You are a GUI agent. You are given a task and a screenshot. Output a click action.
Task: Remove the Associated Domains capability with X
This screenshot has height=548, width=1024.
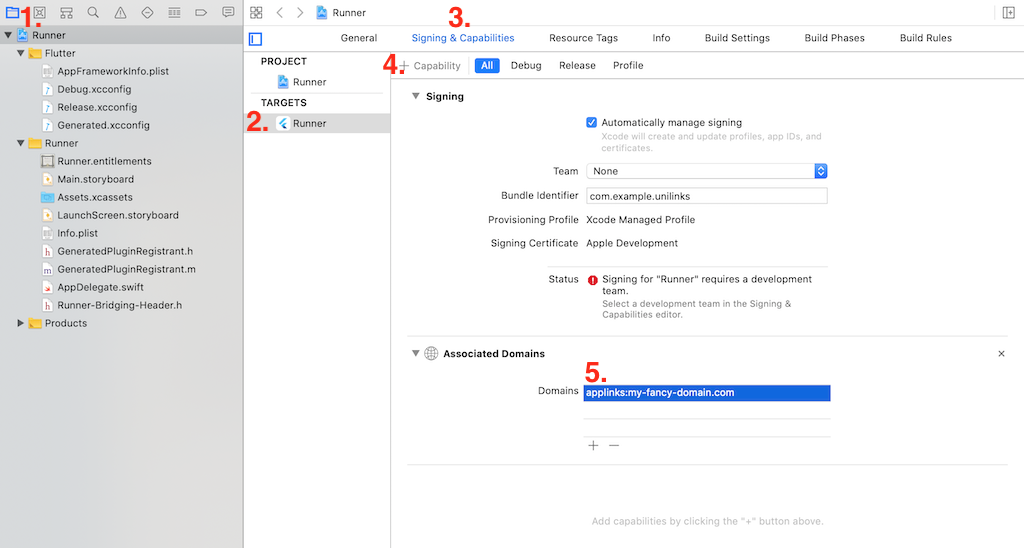tap(1001, 353)
